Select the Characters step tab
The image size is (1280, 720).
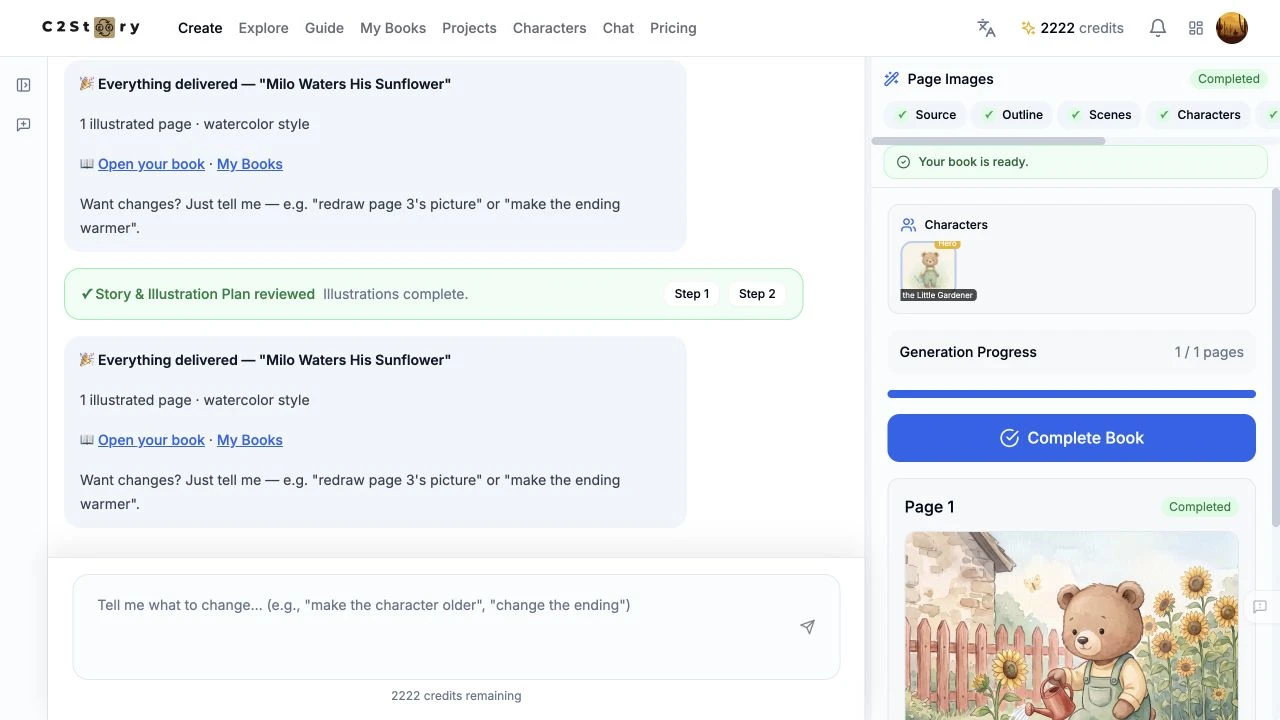1199,115
